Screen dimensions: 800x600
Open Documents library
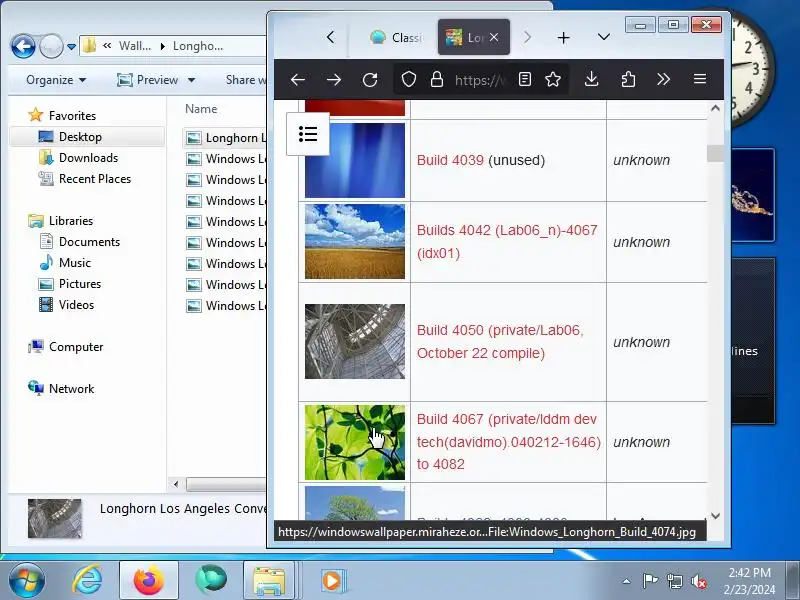click(x=89, y=242)
